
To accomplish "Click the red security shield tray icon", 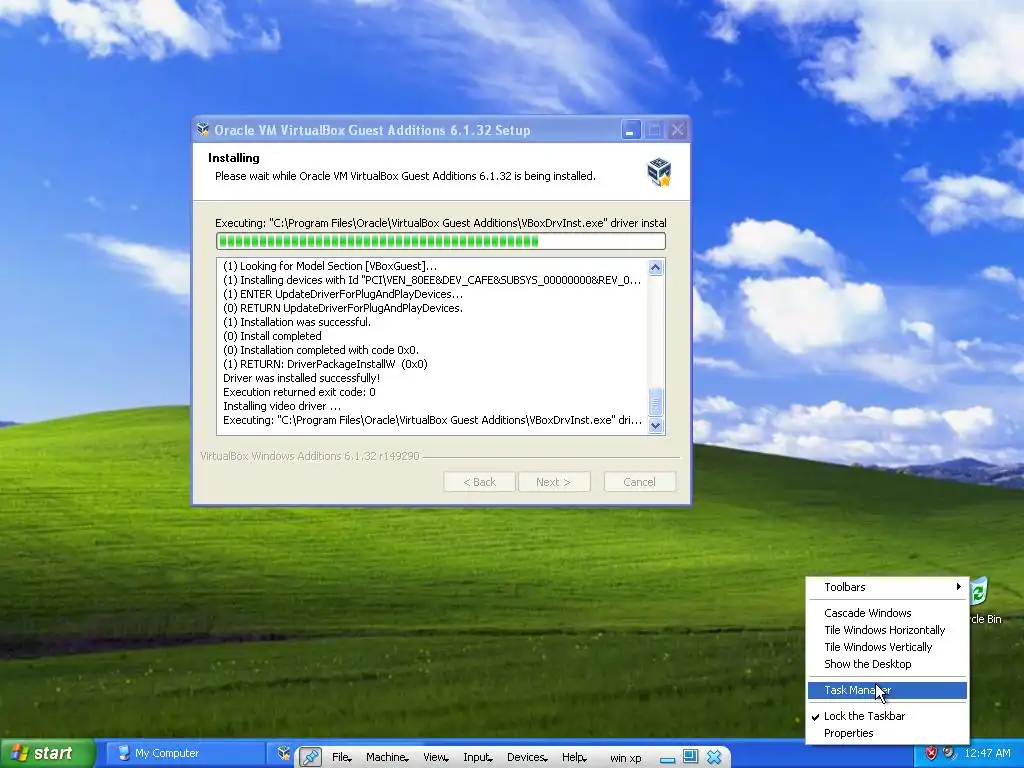I will pos(931,753).
